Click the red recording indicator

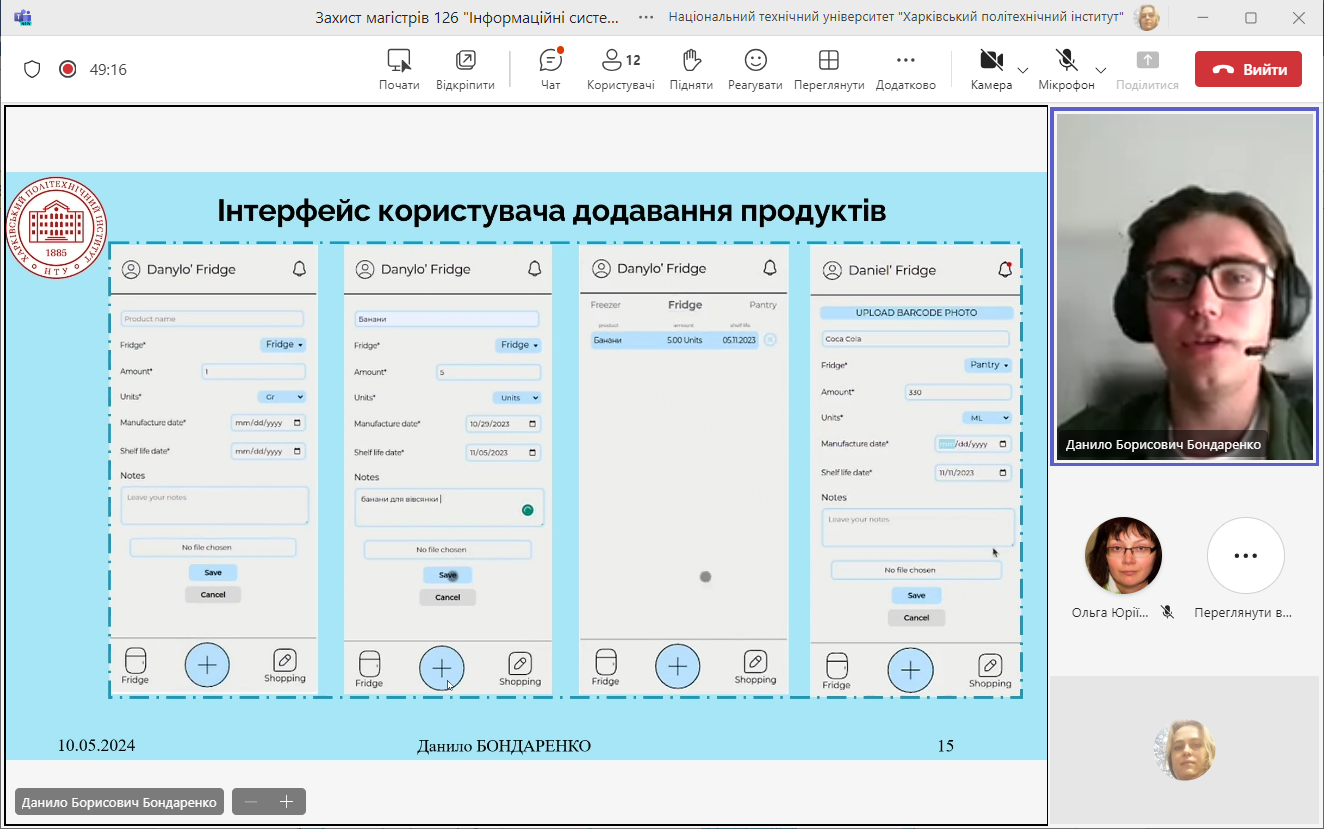tap(68, 69)
